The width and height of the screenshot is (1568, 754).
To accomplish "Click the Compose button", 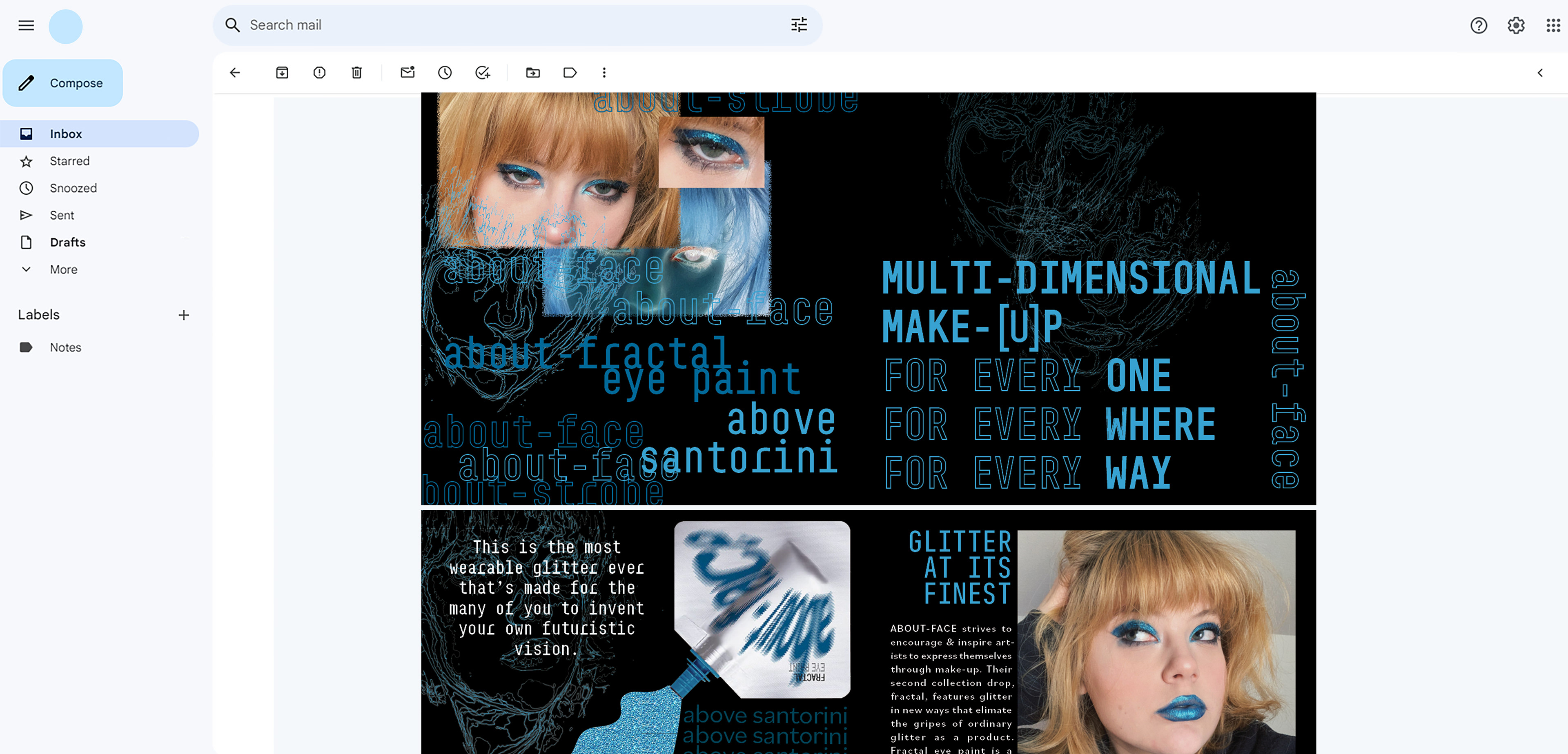I will pos(63,83).
